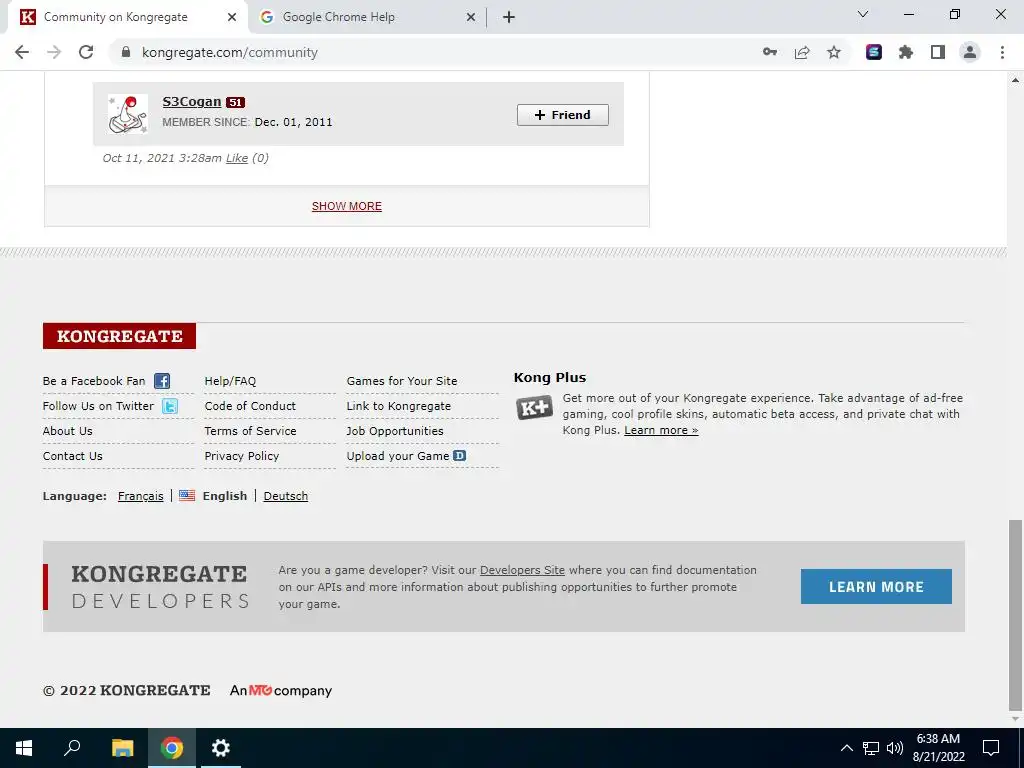Click Chrome icon in taskbar
The width and height of the screenshot is (1024, 768).
tap(172, 748)
